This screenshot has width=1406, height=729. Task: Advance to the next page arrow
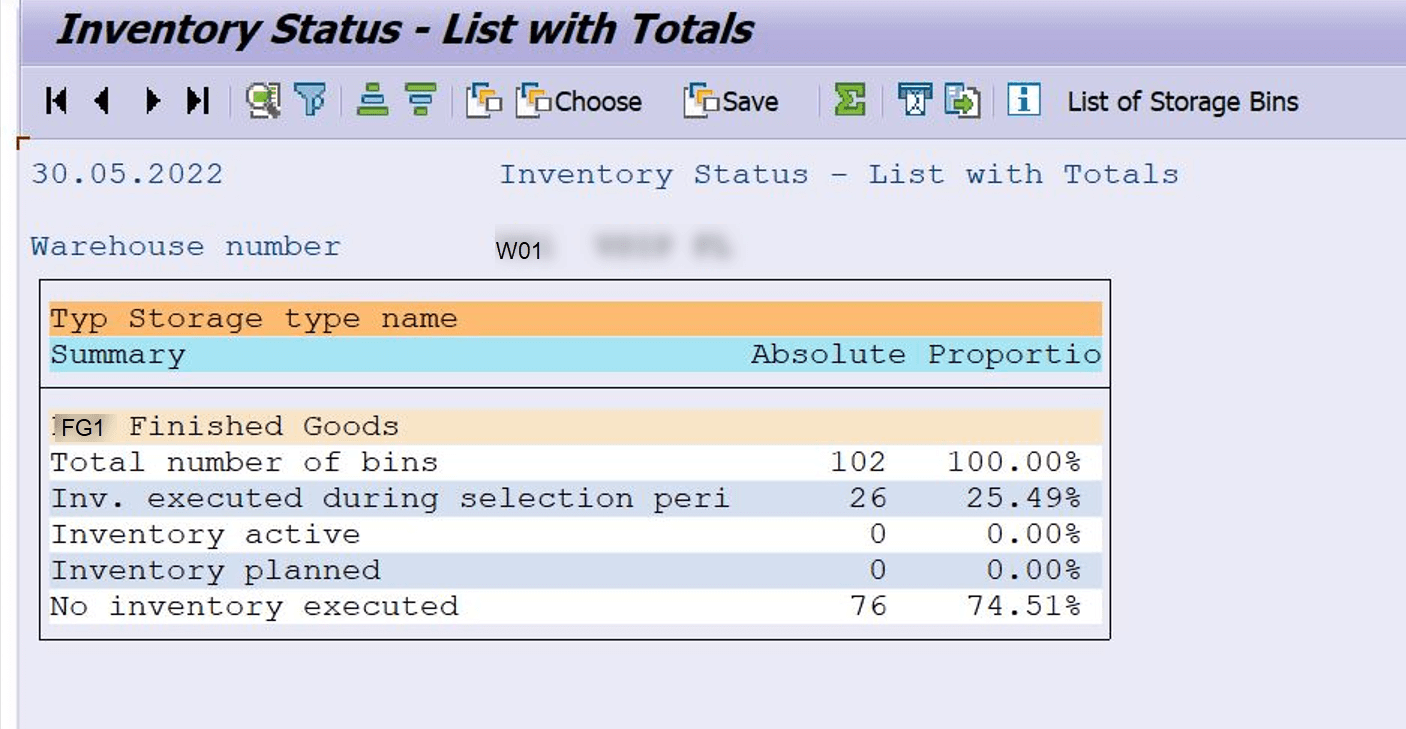152,101
